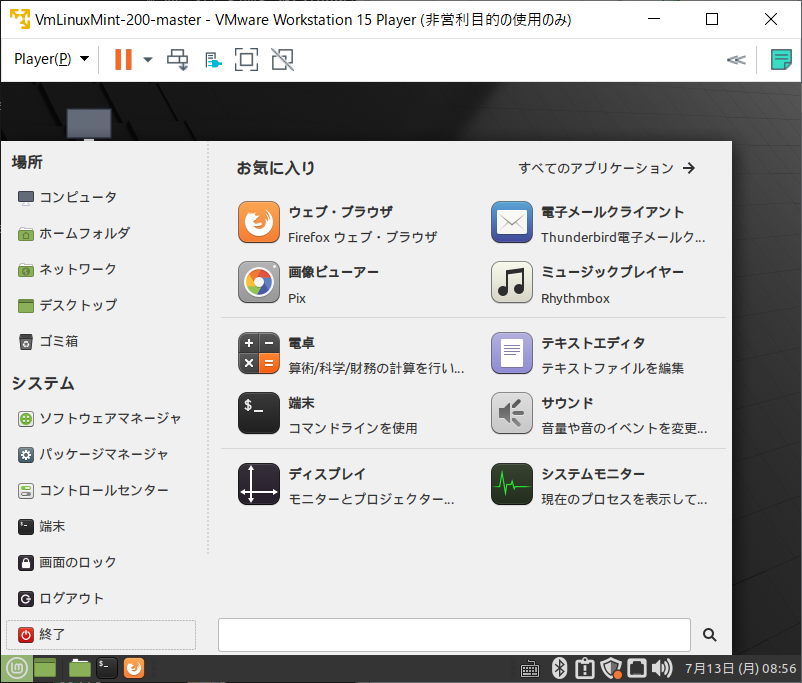Click the magnifier search icon

pos(709,635)
